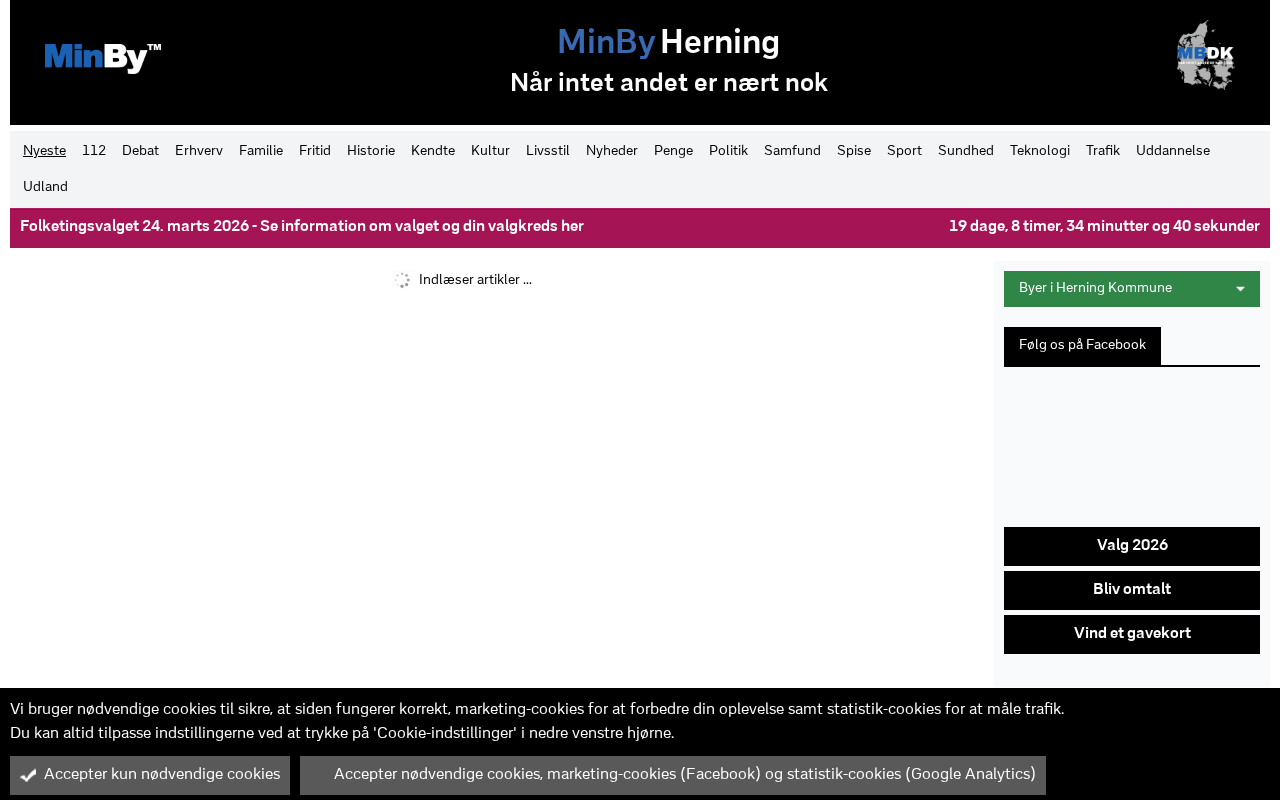The width and height of the screenshot is (1280, 800).
Task: Select the Familie category
Action: pyautogui.click(x=261, y=151)
